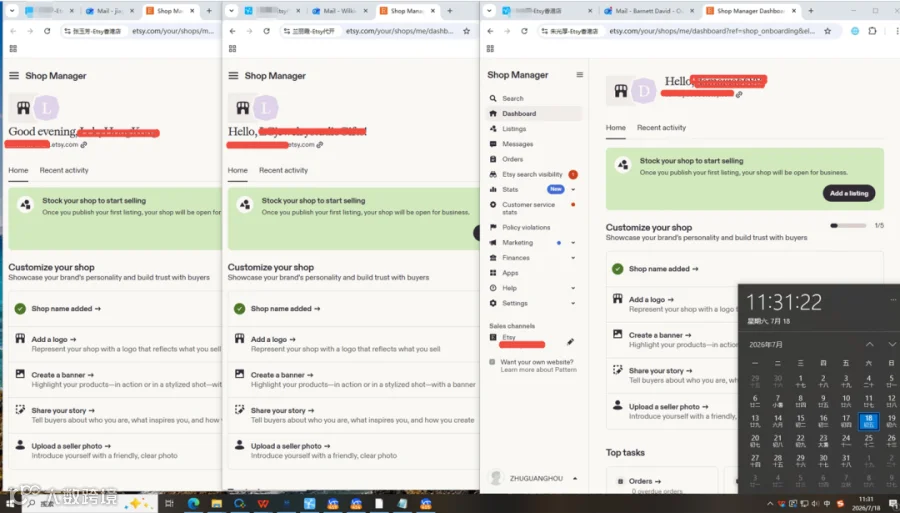Switch to Mail - jia tab in left window
The image size is (900, 513).
108,11
